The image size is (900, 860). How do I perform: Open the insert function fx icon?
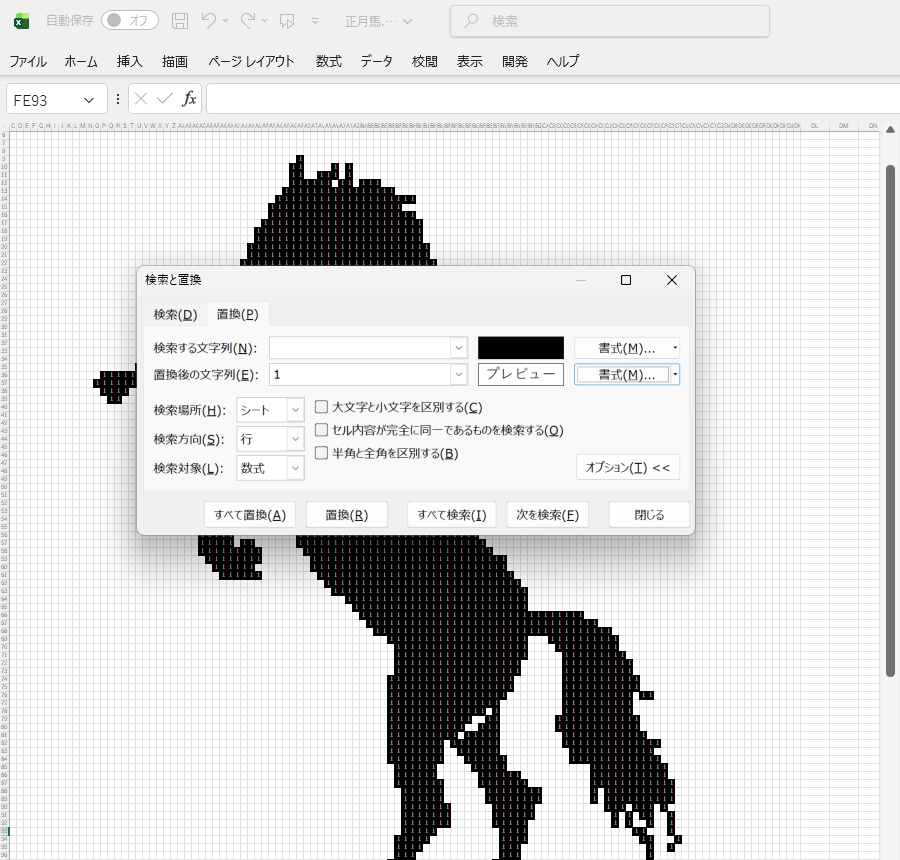pos(189,99)
